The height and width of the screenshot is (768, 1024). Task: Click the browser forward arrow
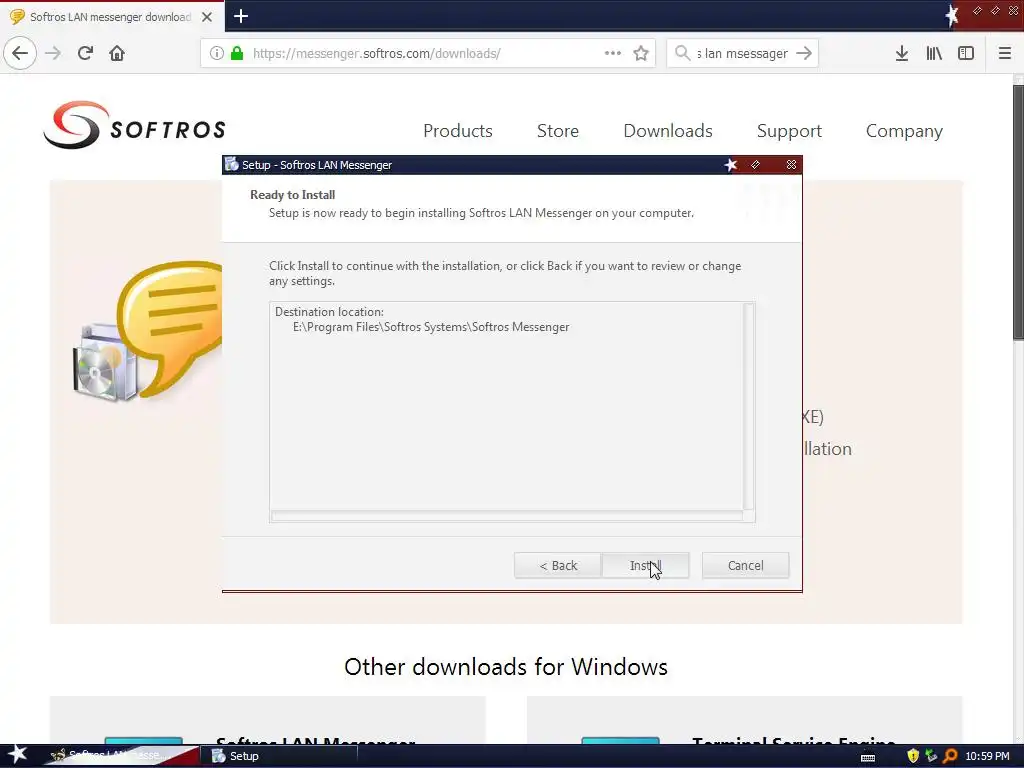click(x=53, y=53)
